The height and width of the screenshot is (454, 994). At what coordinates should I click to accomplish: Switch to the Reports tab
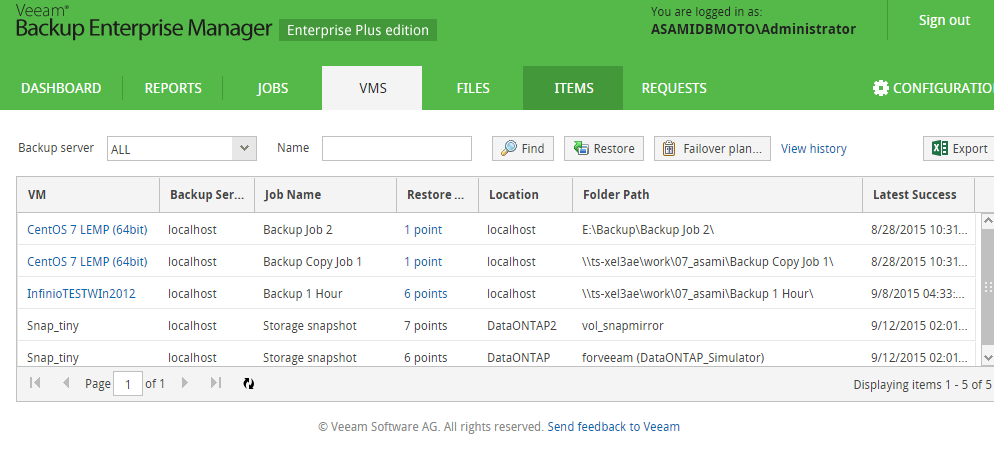(173, 88)
